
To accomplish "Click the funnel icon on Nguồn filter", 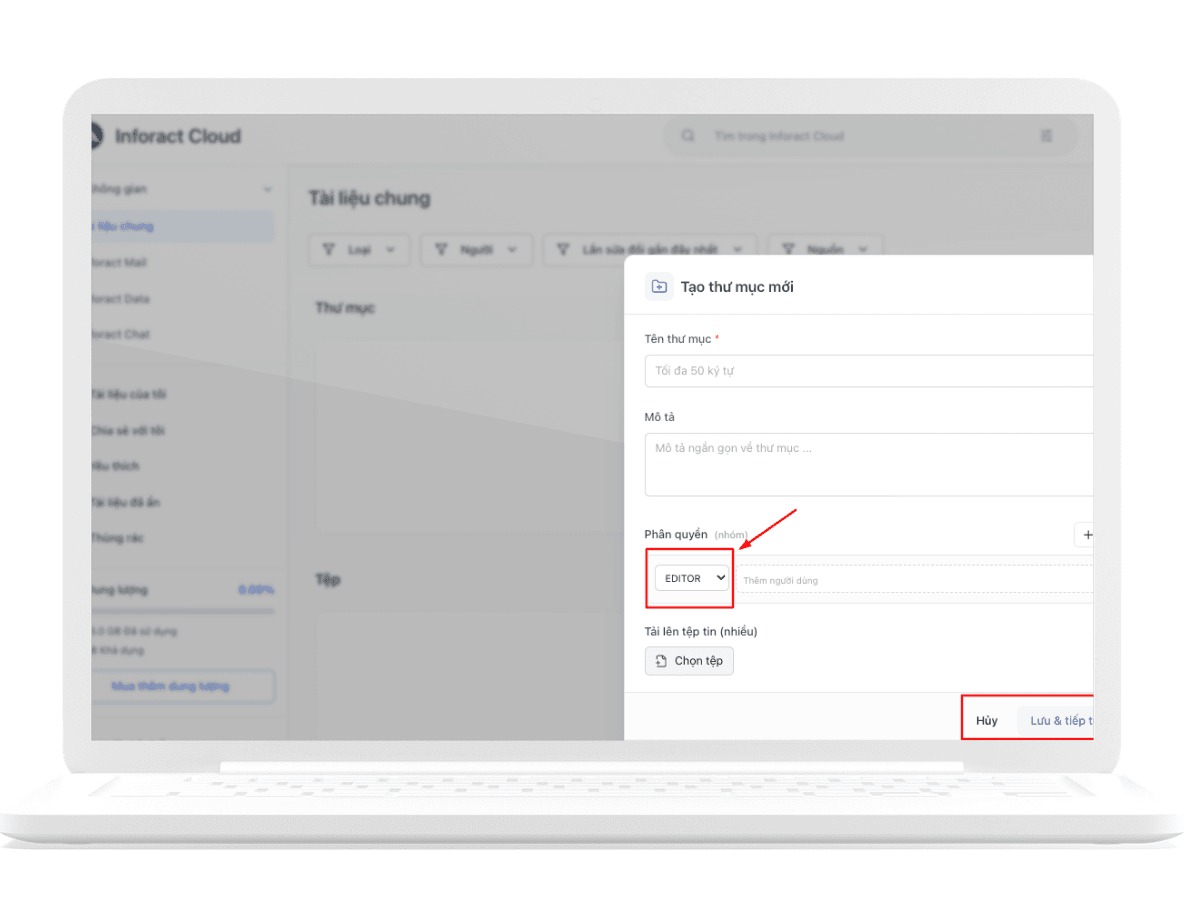I will click(x=788, y=249).
